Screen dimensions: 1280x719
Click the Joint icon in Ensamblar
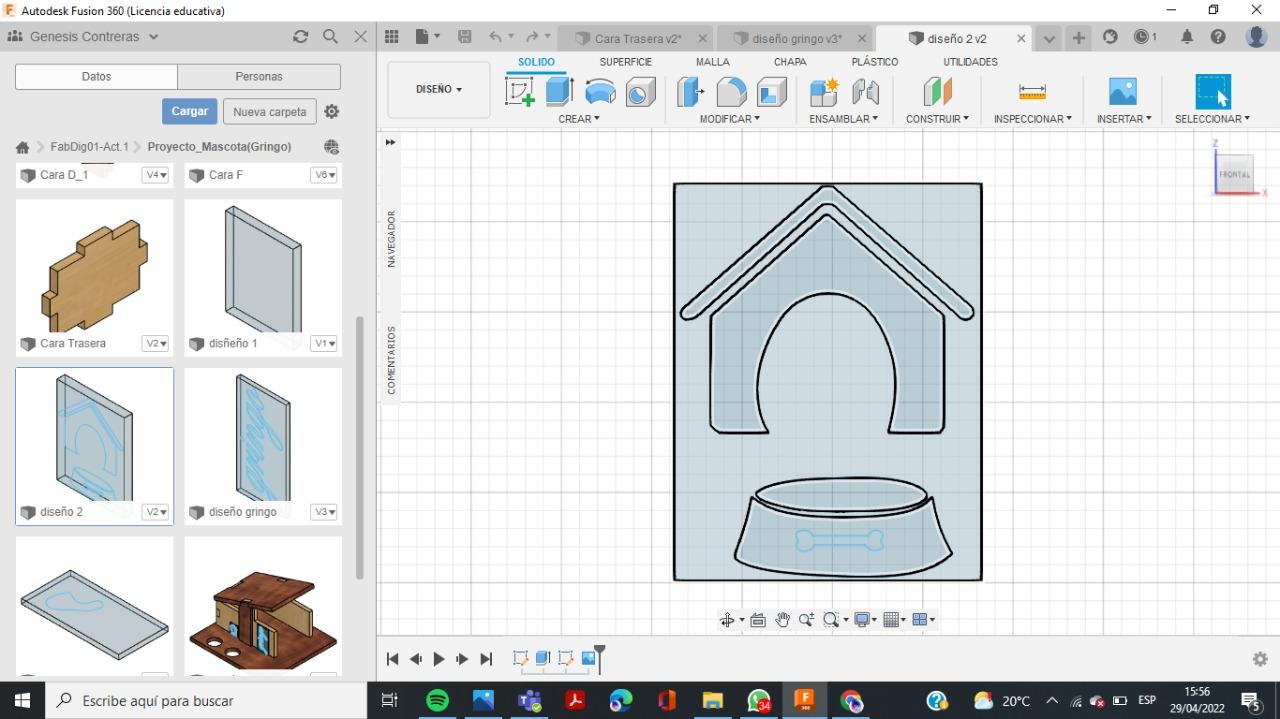click(x=865, y=92)
